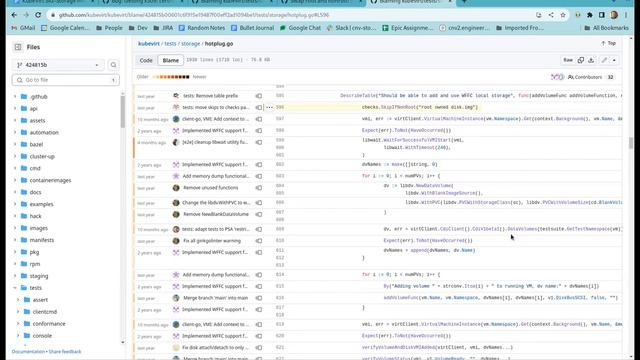Select the Blame view tab

coord(171,60)
